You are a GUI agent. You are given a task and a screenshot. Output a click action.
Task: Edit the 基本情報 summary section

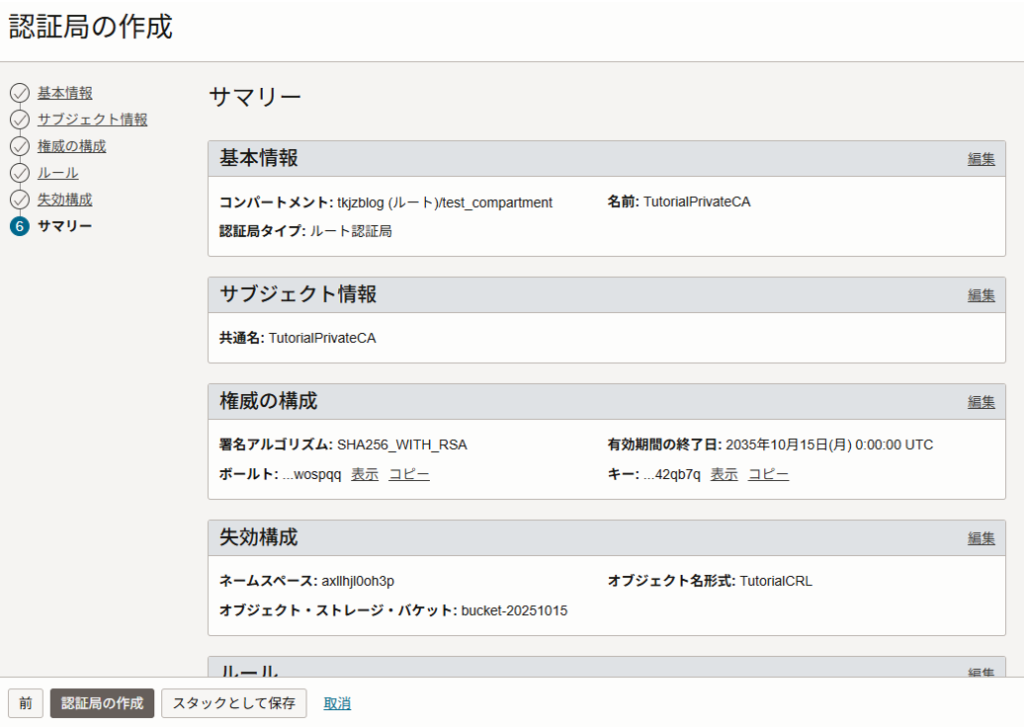pos(980,159)
